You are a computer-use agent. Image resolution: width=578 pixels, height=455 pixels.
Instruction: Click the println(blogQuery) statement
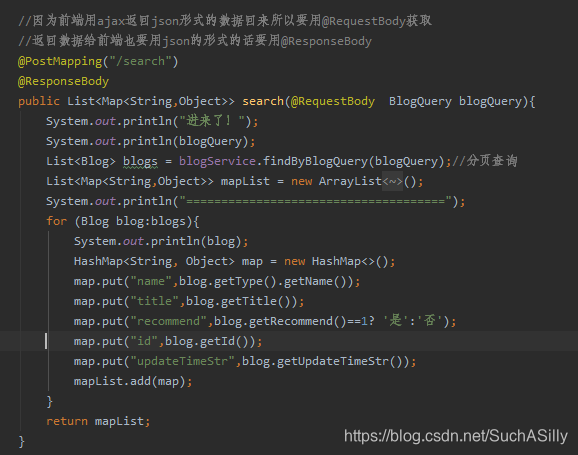coord(150,141)
